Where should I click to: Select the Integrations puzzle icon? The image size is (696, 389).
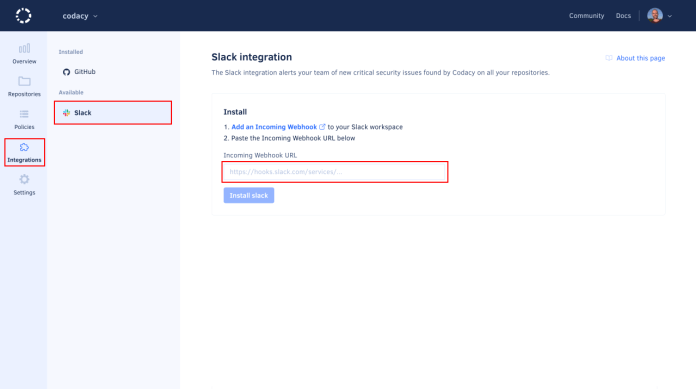(24, 147)
